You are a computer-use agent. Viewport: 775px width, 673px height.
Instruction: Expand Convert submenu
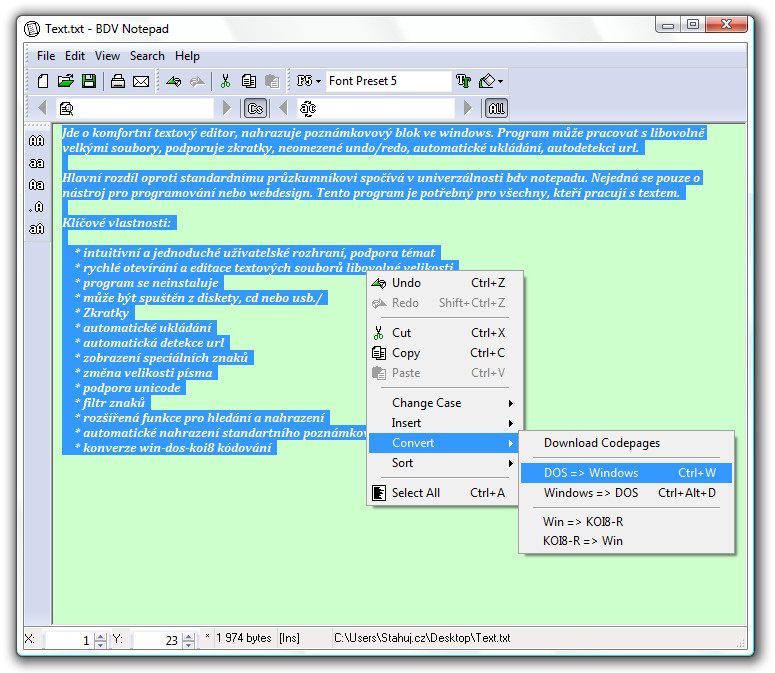[442, 443]
